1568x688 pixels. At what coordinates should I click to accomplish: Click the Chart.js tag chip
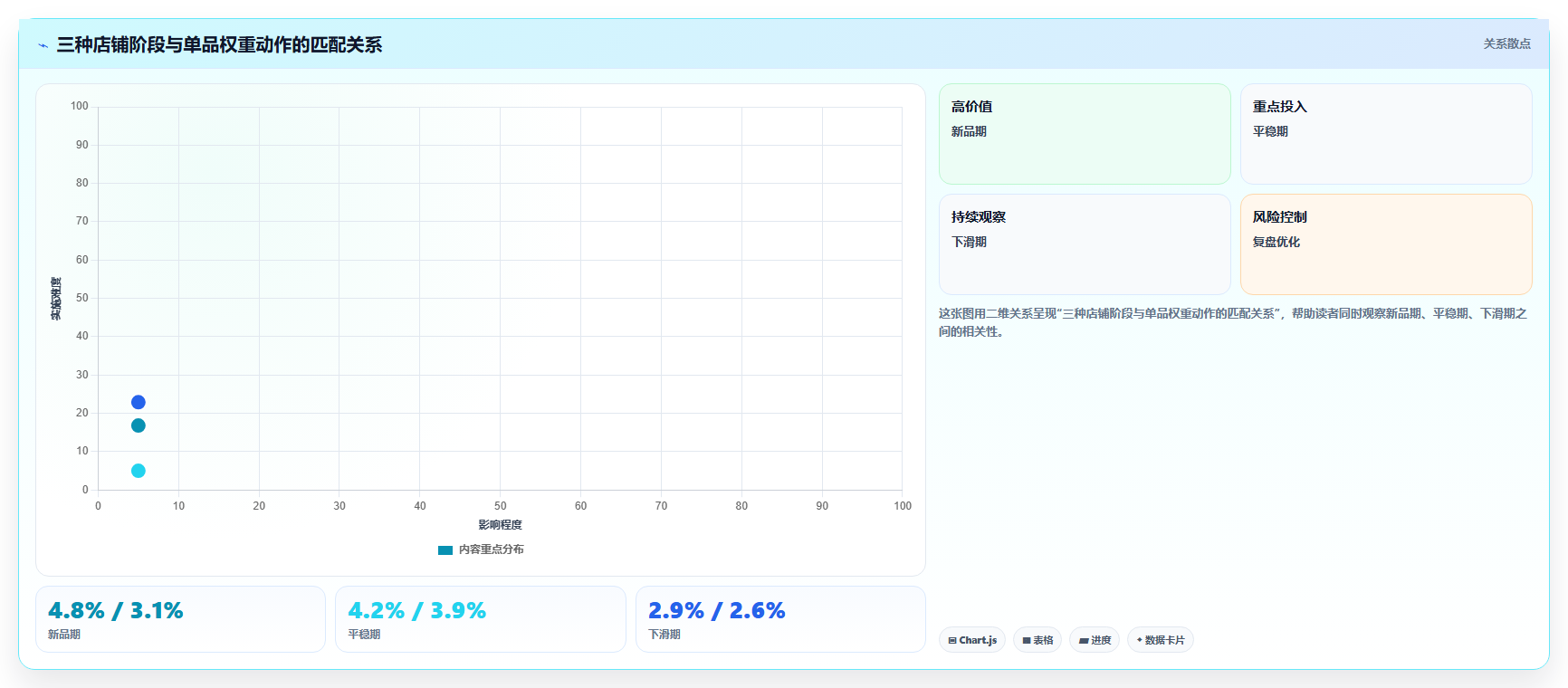[x=972, y=640]
